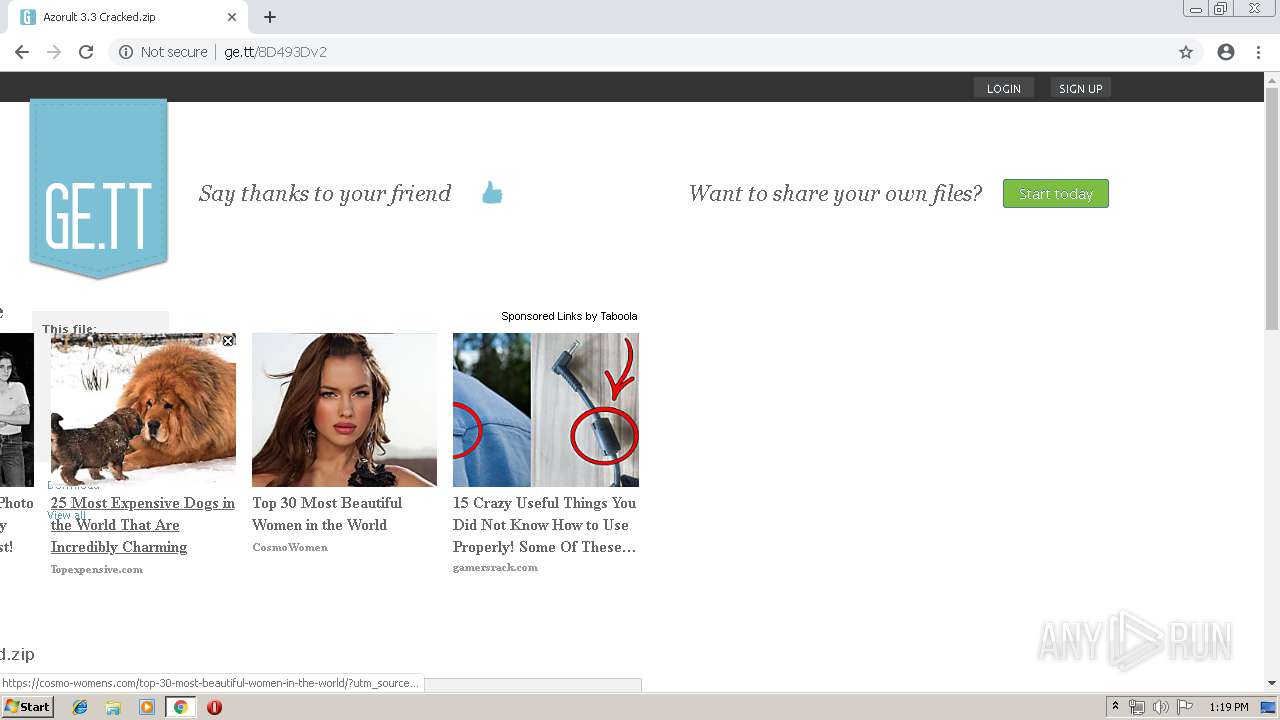Click the scrollbar up arrow

click(1272, 79)
